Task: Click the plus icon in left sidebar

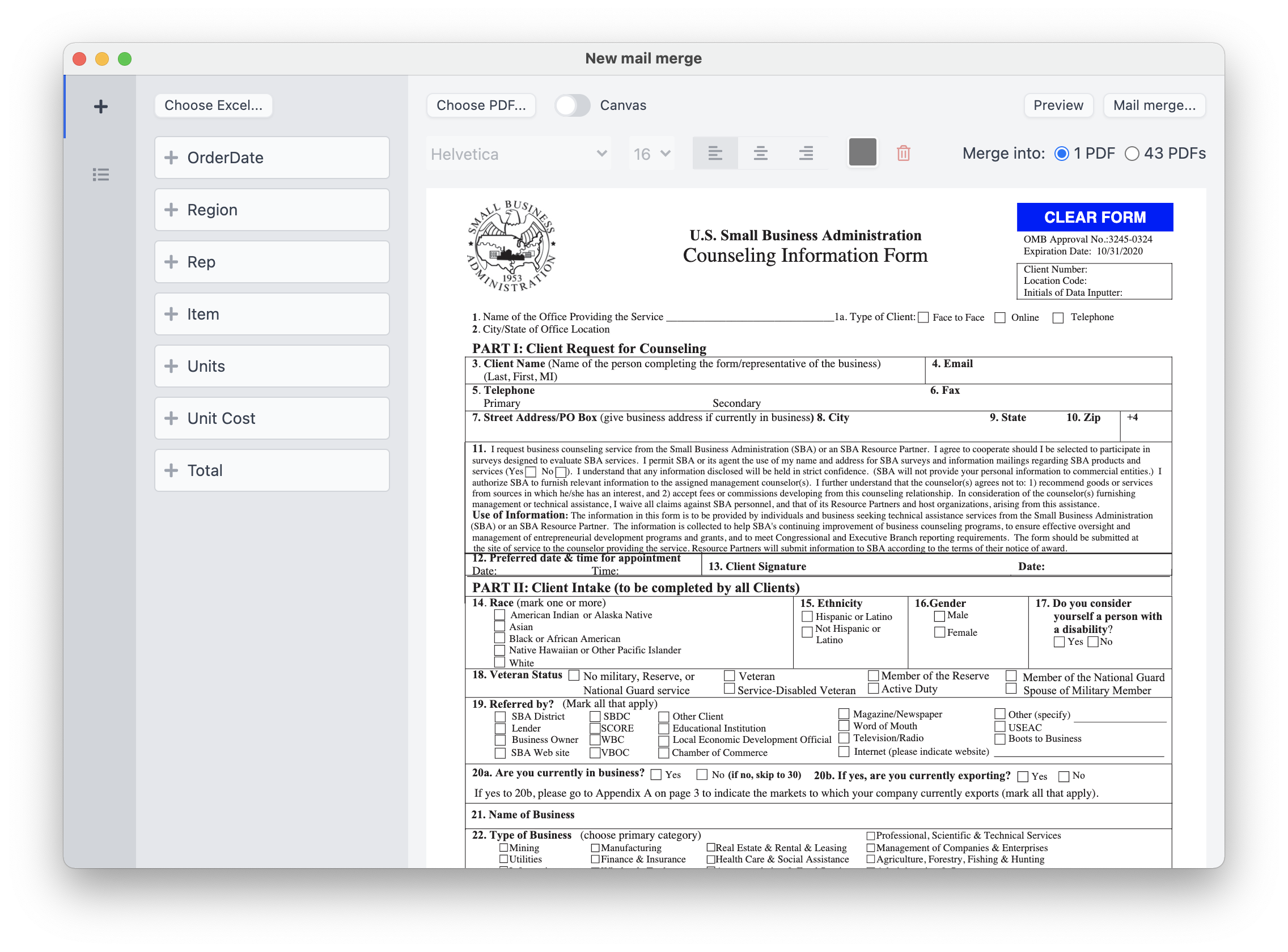Action: coord(101,107)
